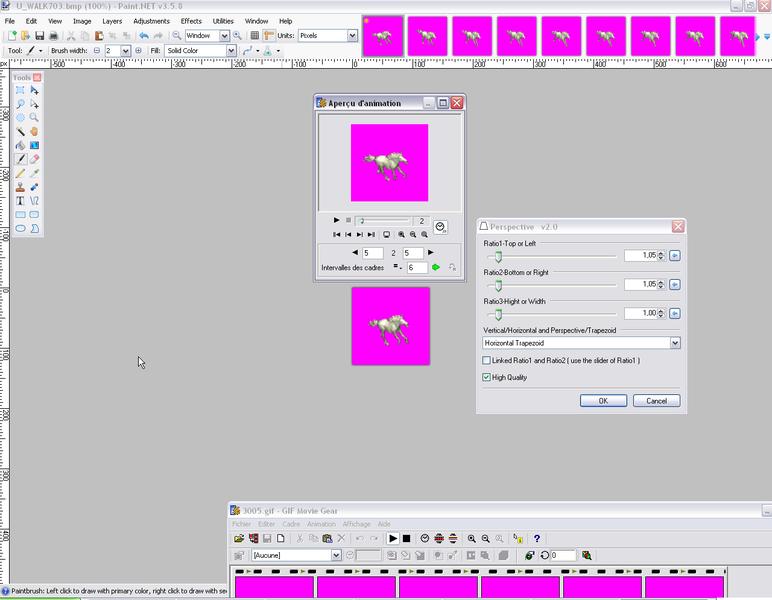Click OK in the Perspective dialog
Image resolution: width=772 pixels, height=600 pixels.
click(603, 401)
